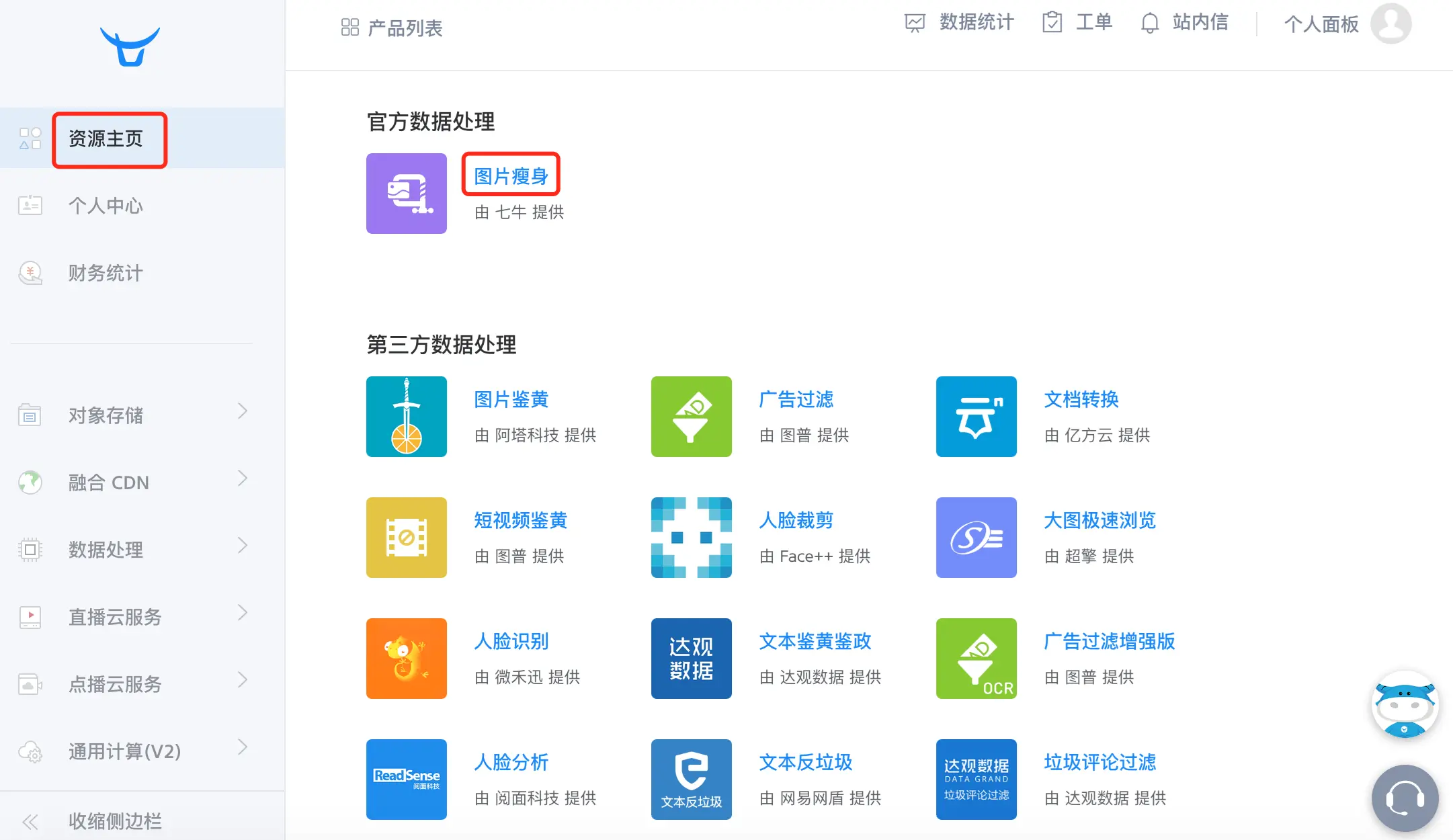Click the Qiniu bull logo
The image size is (1453, 840).
[x=130, y=46]
